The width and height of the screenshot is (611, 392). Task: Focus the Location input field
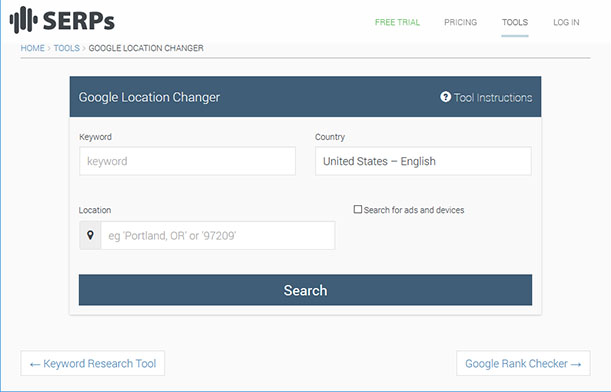pos(218,235)
